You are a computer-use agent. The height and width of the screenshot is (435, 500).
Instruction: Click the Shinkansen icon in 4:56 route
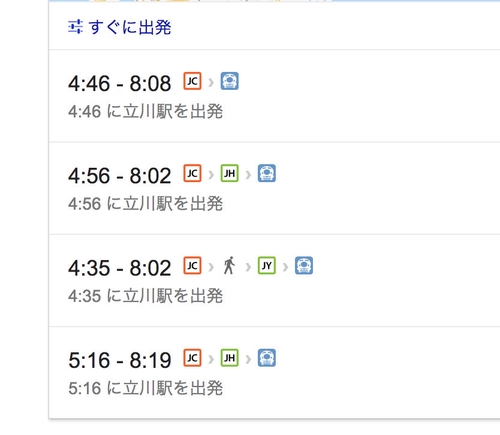267,173
